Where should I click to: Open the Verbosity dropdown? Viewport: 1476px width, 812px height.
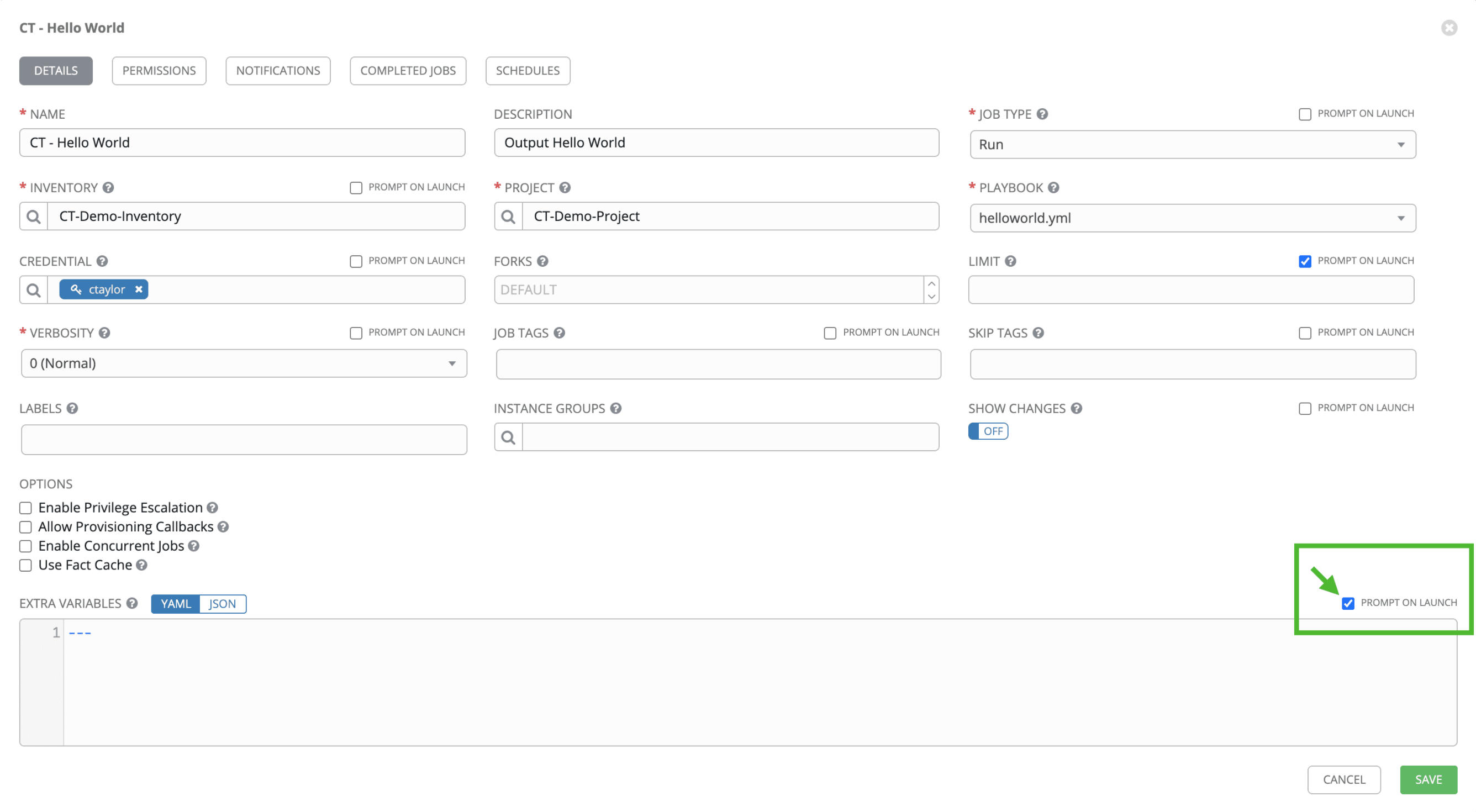tap(244, 363)
